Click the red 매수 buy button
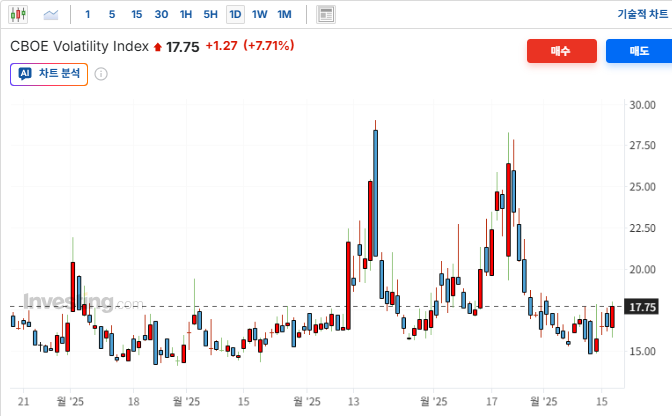Image resolution: width=672 pixels, height=416 pixels. (x=561, y=51)
